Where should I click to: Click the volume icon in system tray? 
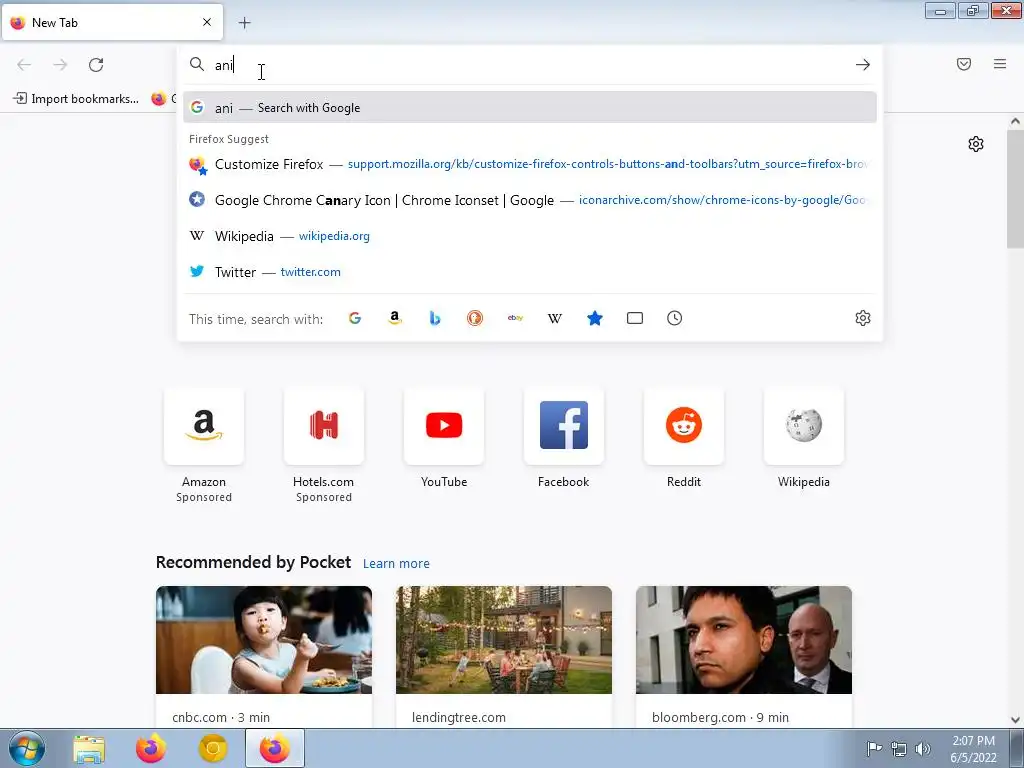click(x=923, y=748)
